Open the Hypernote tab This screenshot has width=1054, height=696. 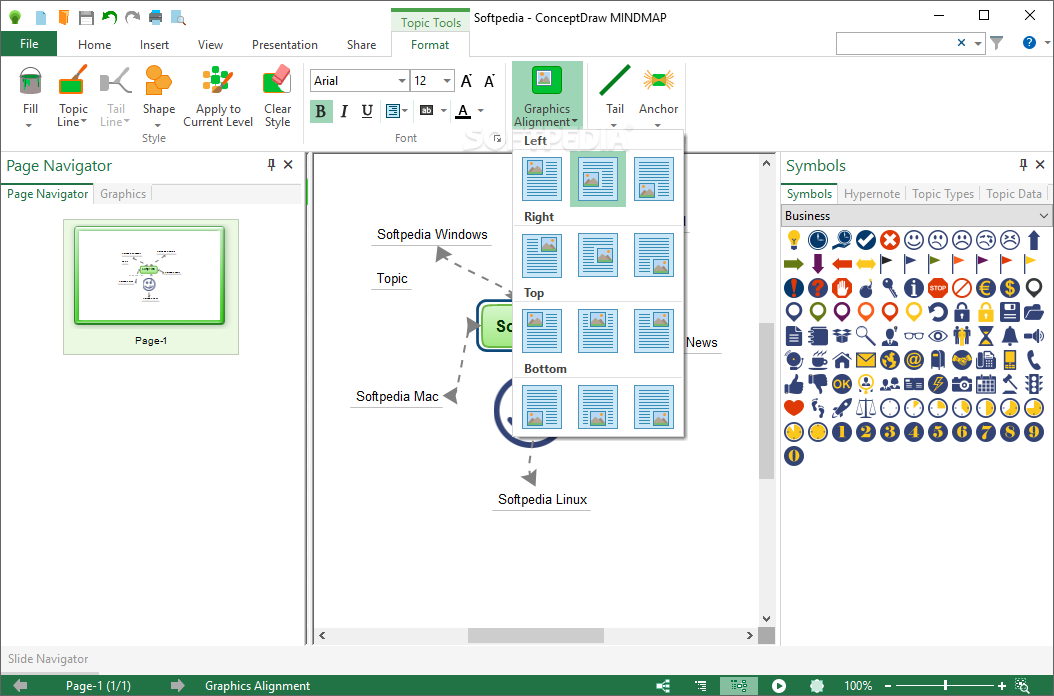(x=872, y=194)
